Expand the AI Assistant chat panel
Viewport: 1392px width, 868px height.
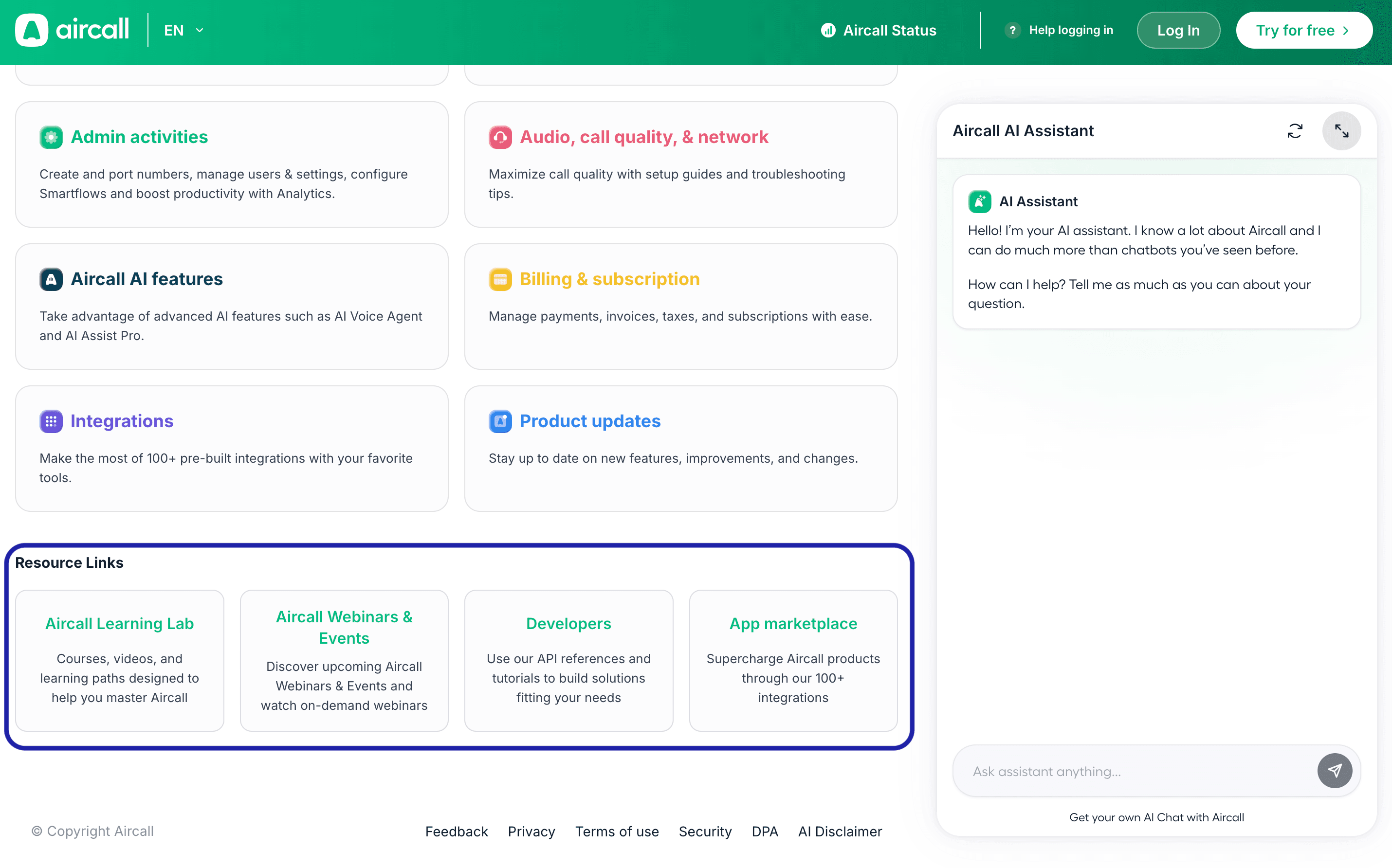point(1341,131)
